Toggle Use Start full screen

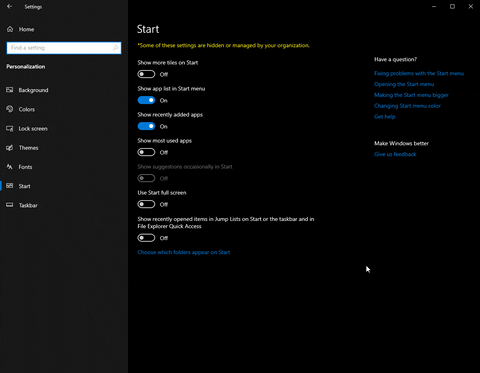click(x=146, y=204)
